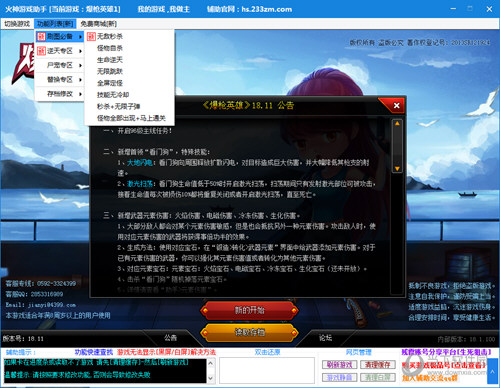Screen dimensions: 500x388
Task: Select 怪物全部出现+马上通关 option
Action: click(x=130, y=118)
